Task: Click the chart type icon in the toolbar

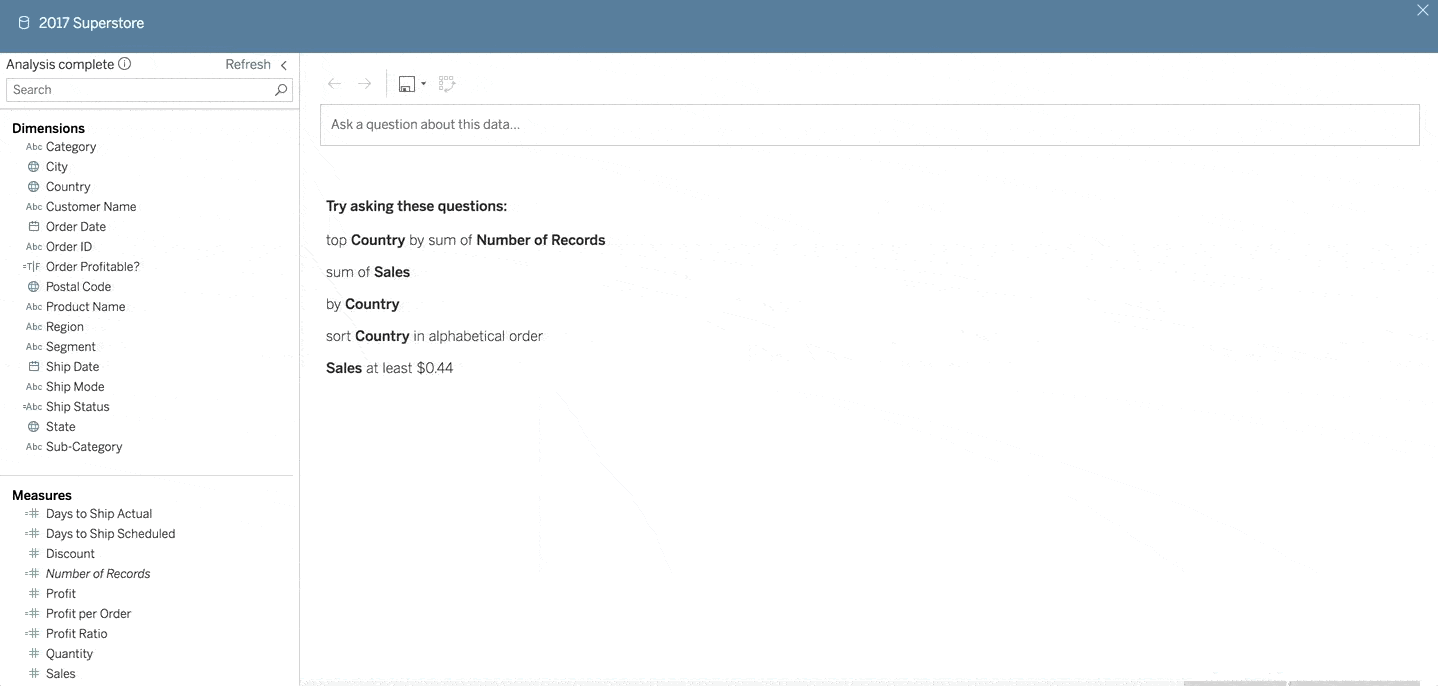Action: pos(406,83)
